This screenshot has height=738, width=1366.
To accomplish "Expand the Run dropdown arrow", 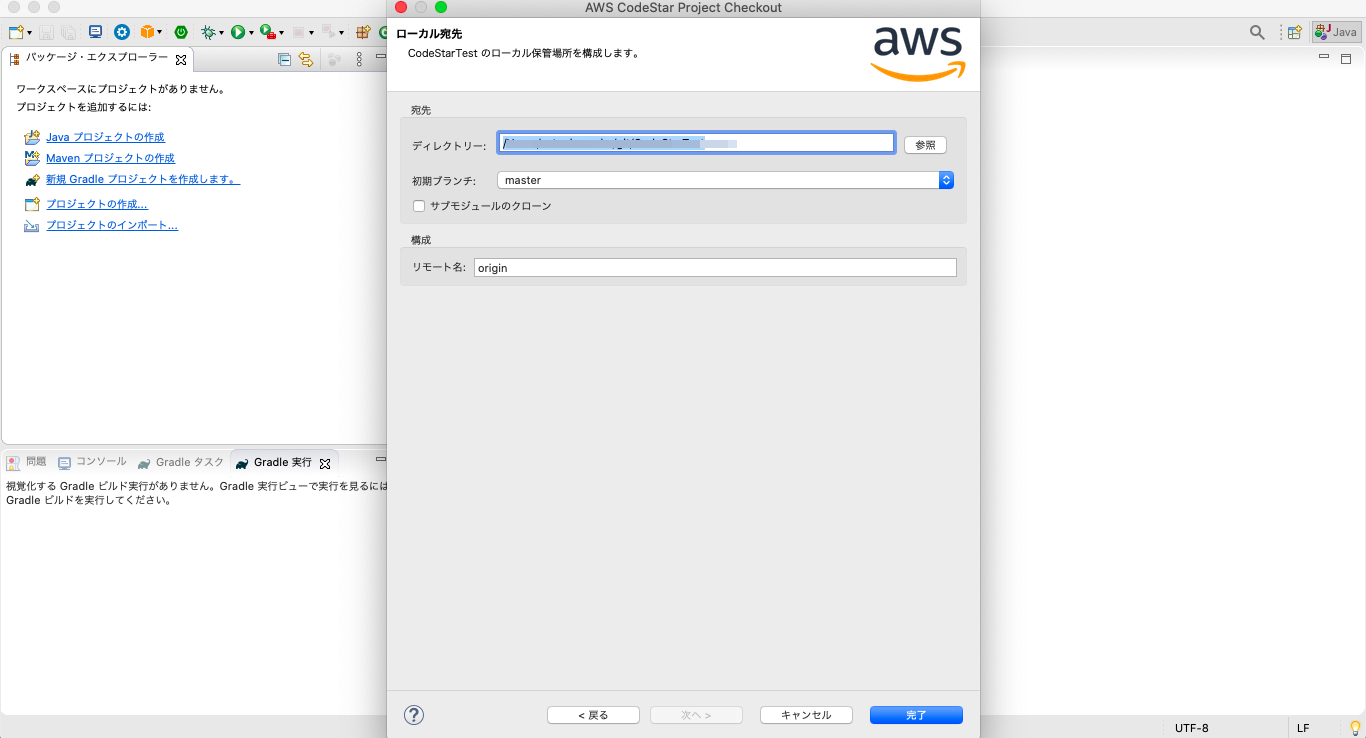I will (251, 33).
